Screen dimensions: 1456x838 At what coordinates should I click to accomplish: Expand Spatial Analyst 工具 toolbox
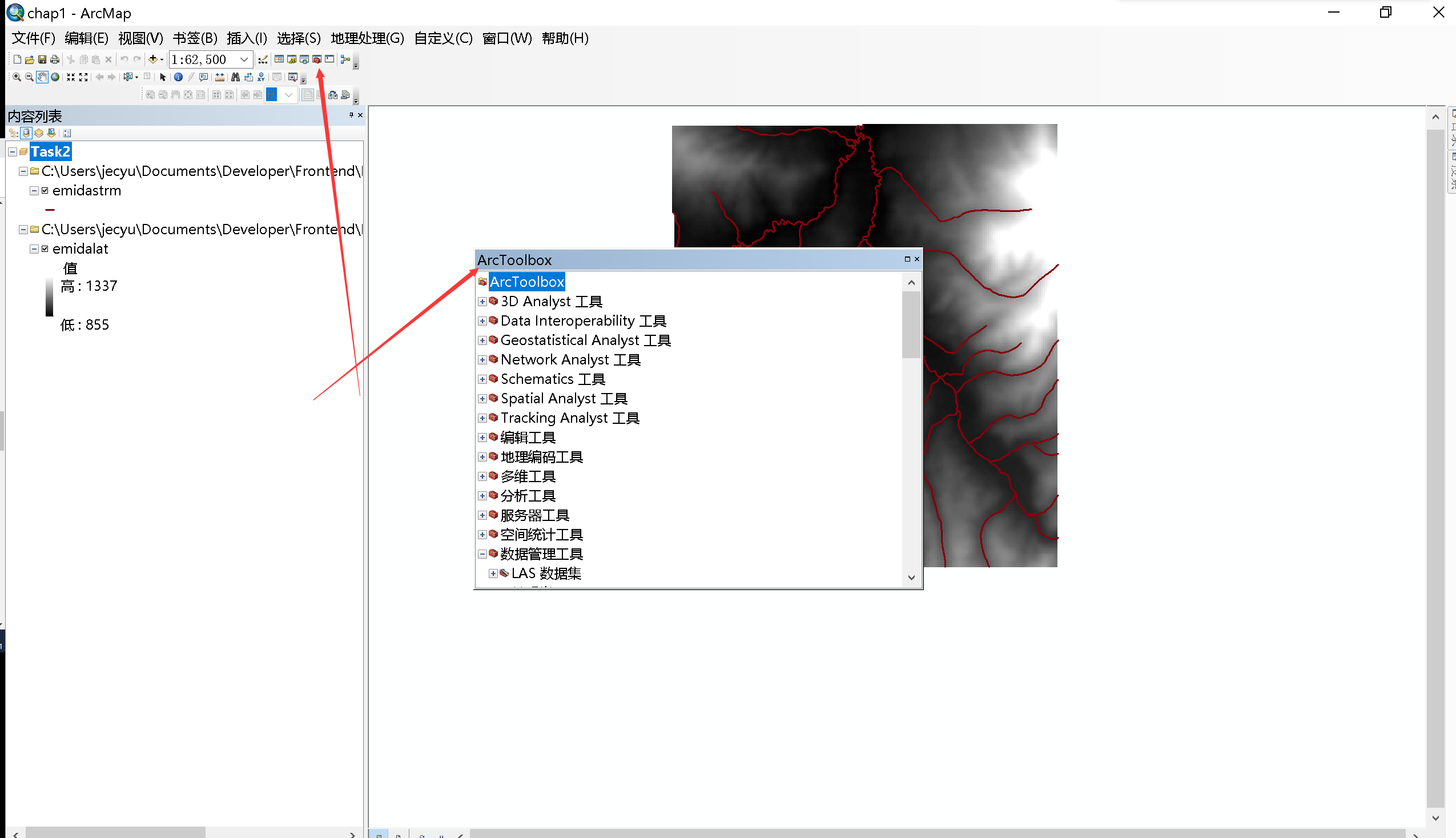(x=482, y=398)
